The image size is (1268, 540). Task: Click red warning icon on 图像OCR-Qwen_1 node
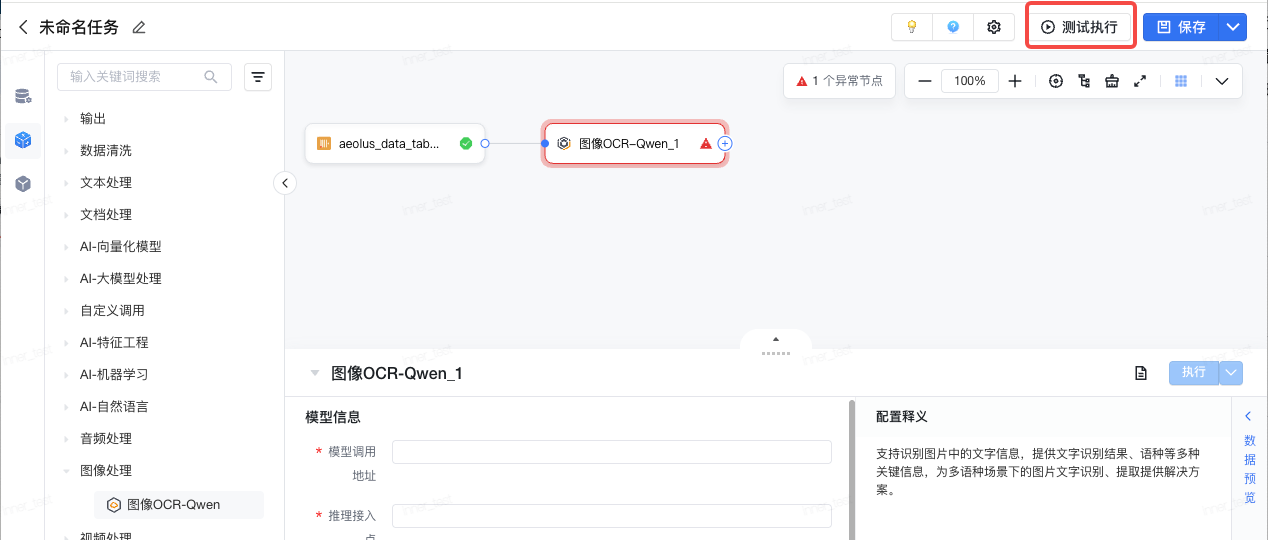(706, 143)
